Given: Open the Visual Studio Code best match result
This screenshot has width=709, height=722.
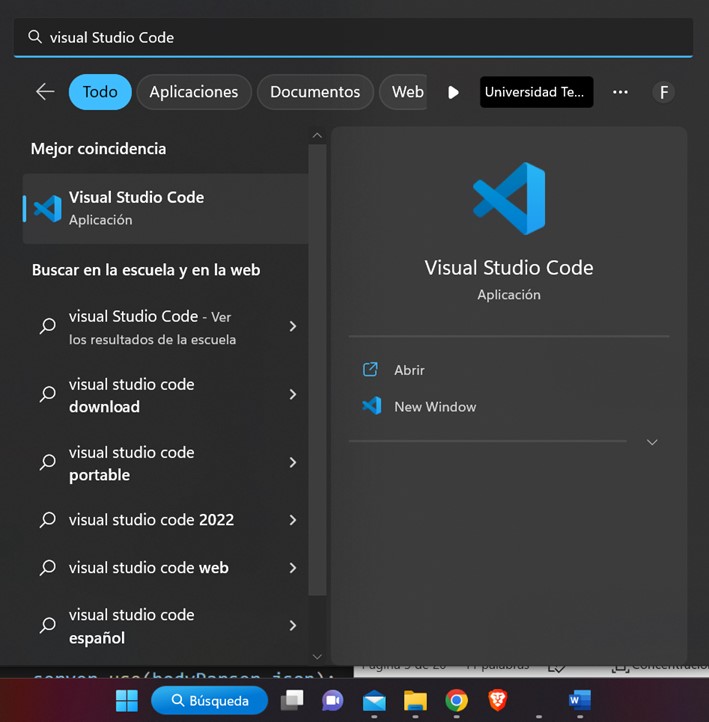Looking at the screenshot, I should coord(166,209).
